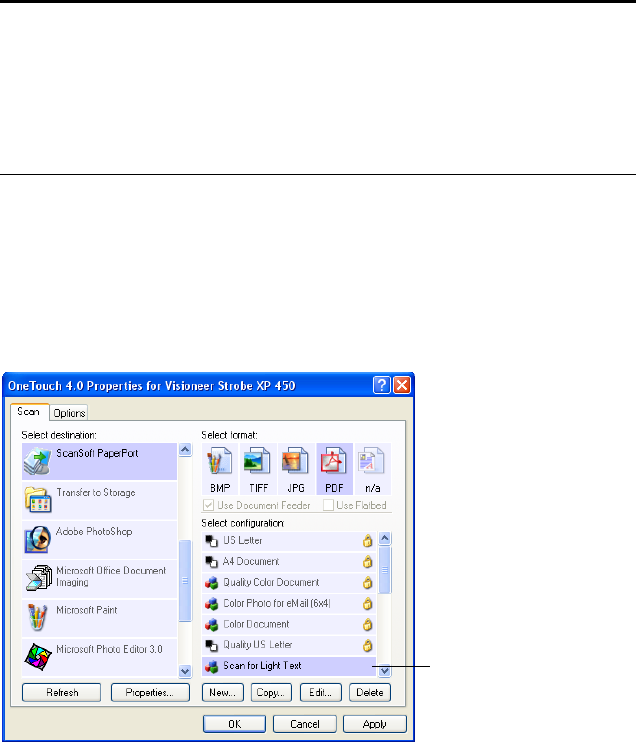Confirm with the OK button
636x742 pixels.
(x=234, y=724)
